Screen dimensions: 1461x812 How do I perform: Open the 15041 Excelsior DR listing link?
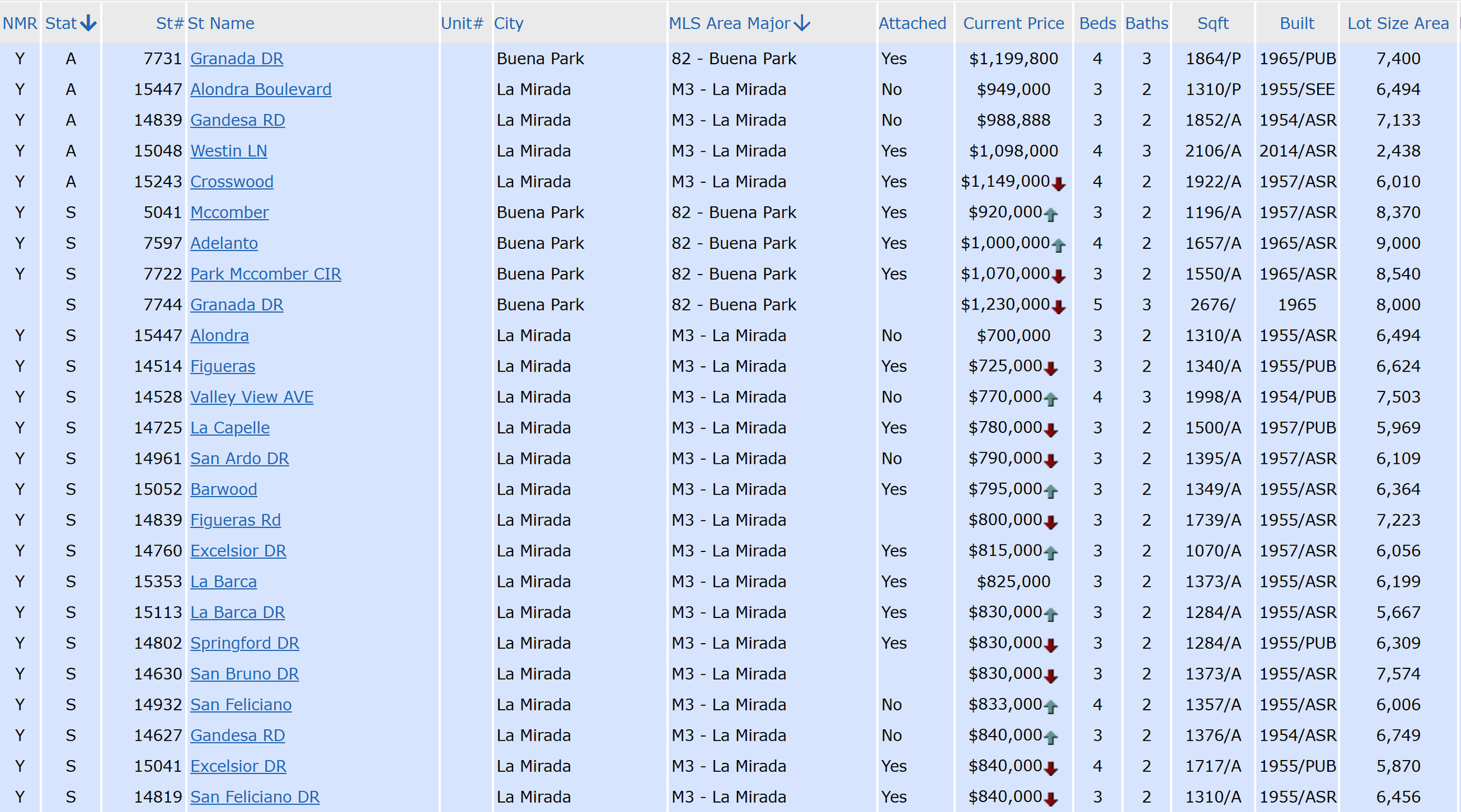pos(238,766)
